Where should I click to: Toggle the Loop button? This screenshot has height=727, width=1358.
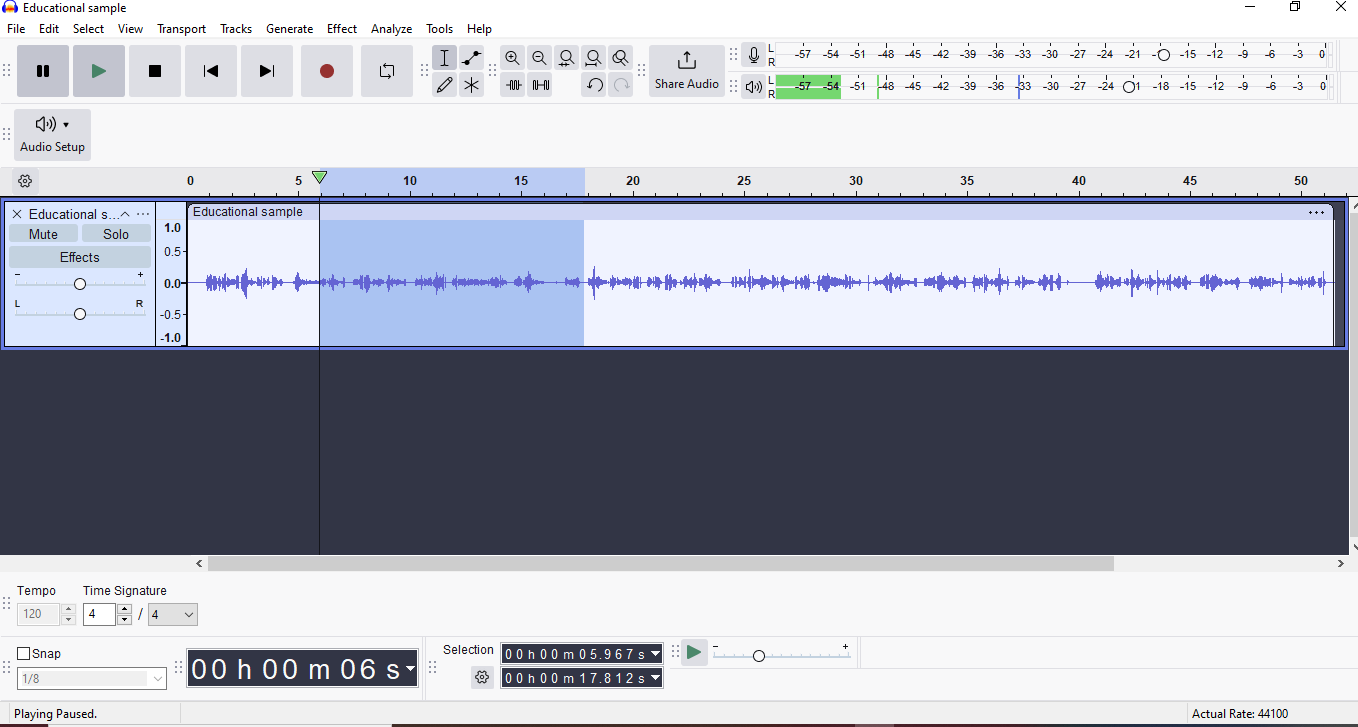click(387, 71)
